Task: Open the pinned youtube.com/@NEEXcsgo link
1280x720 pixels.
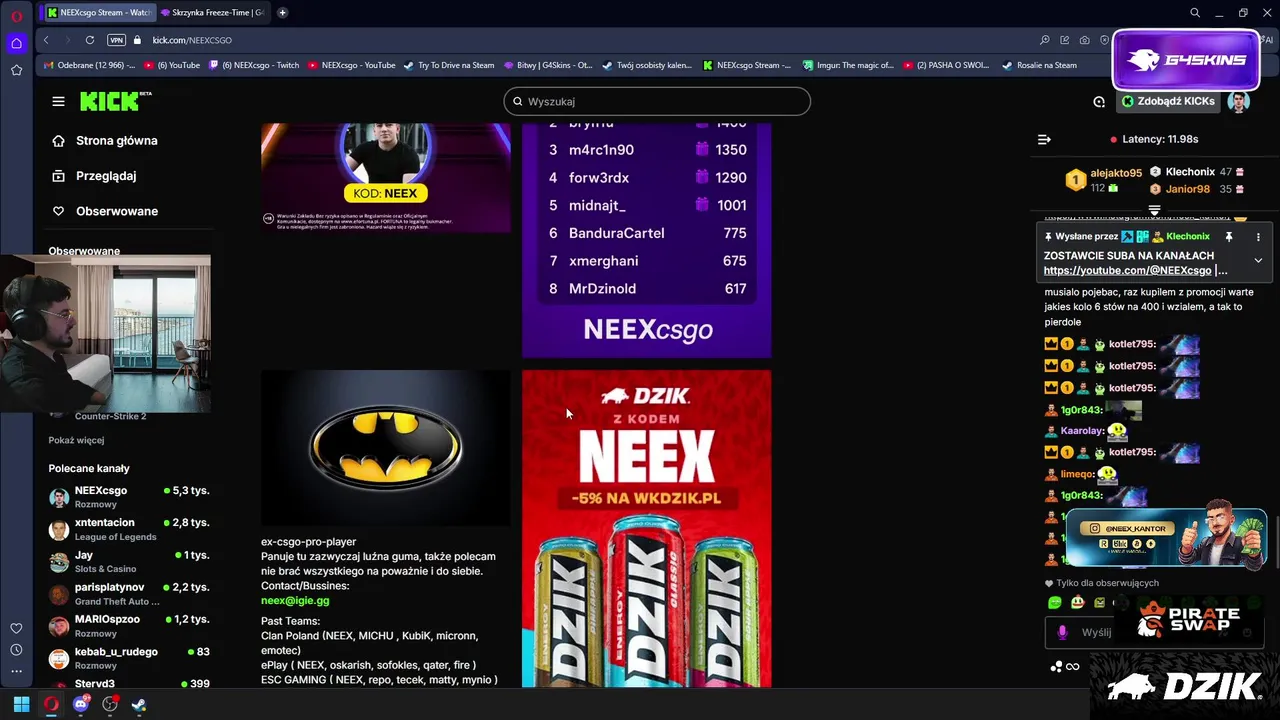Action: (1127, 271)
